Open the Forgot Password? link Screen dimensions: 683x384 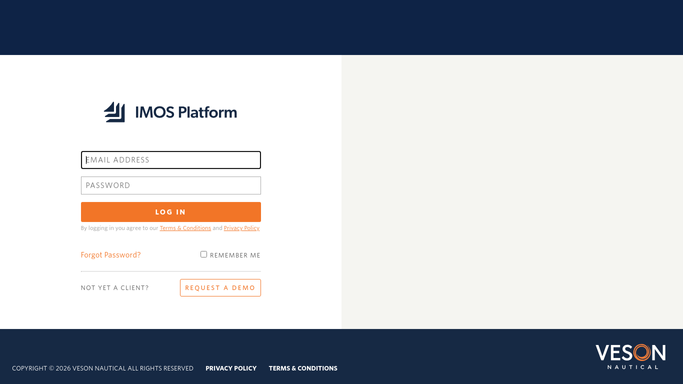pyautogui.click(x=111, y=255)
